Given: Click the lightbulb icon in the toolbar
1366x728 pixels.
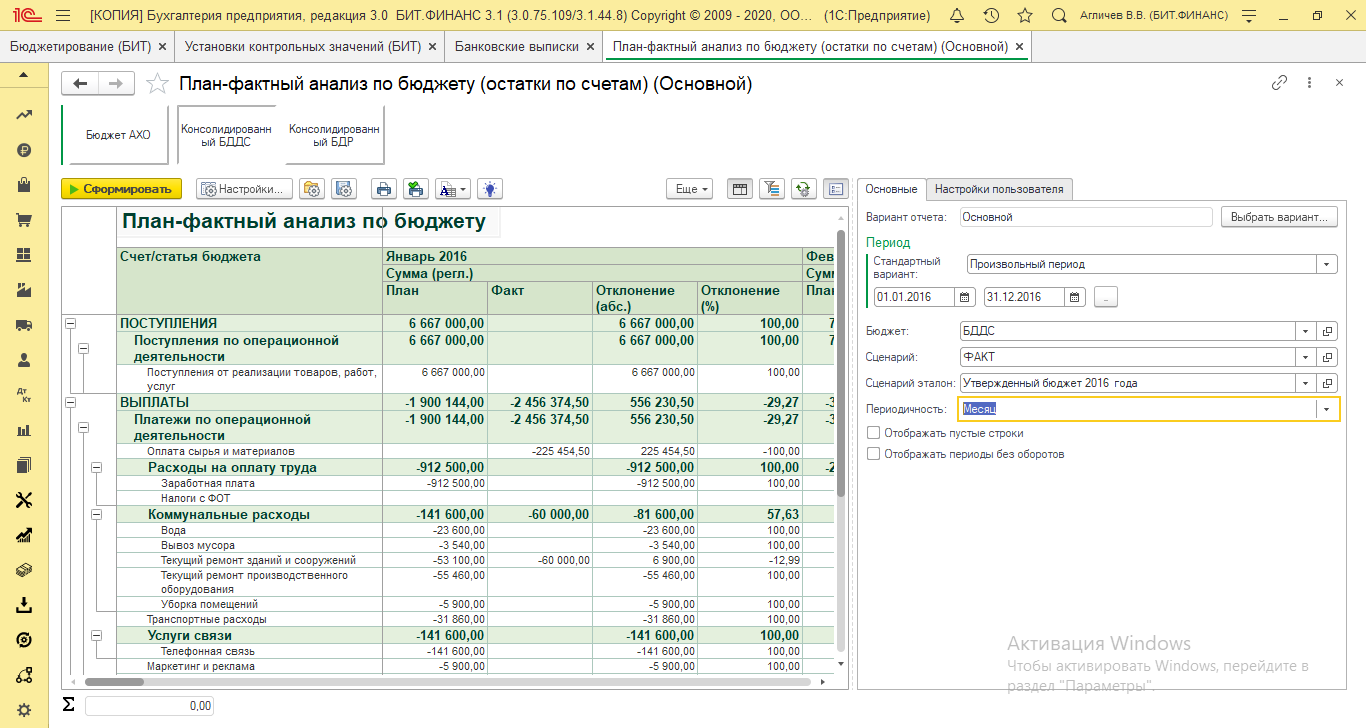Looking at the screenshot, I should click(490, 189).
